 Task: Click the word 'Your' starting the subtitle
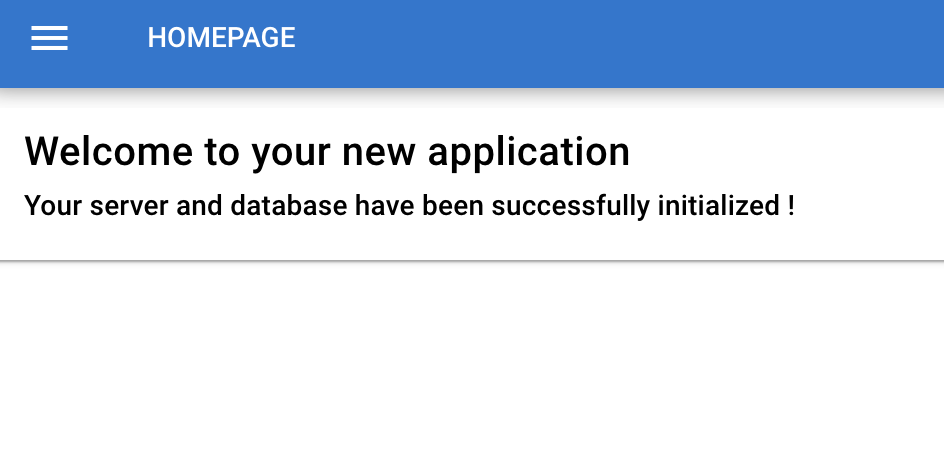coord(53,205)
